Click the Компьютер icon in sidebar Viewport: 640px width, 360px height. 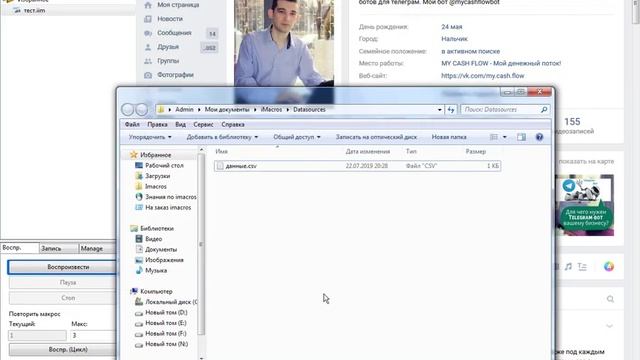[x=133, y=291]
